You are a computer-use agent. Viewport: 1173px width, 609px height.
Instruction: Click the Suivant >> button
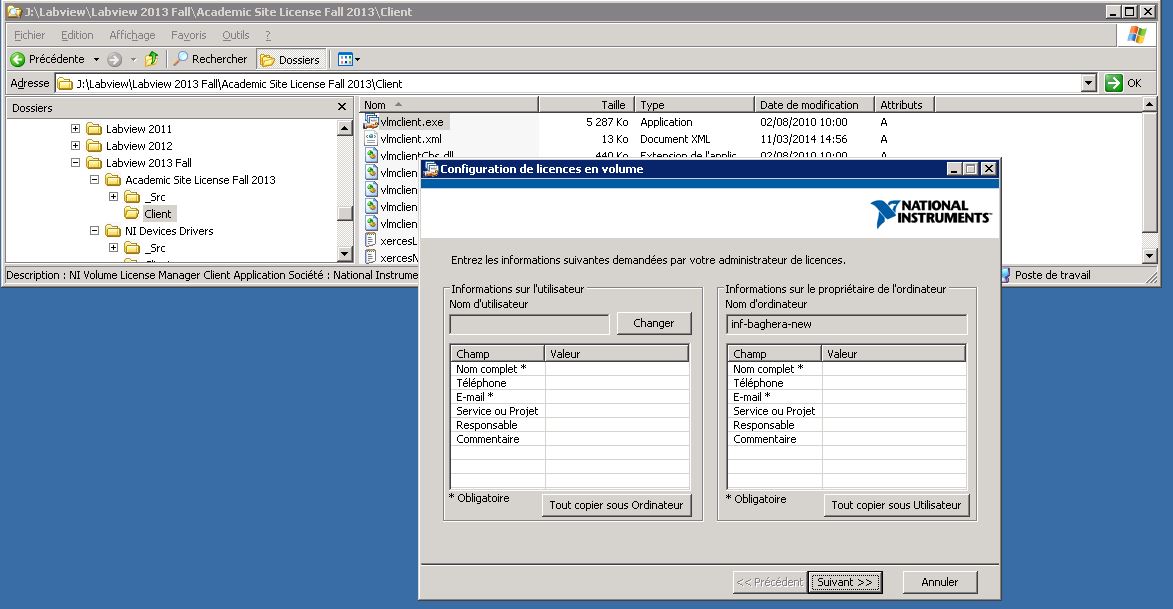(845, 582)
